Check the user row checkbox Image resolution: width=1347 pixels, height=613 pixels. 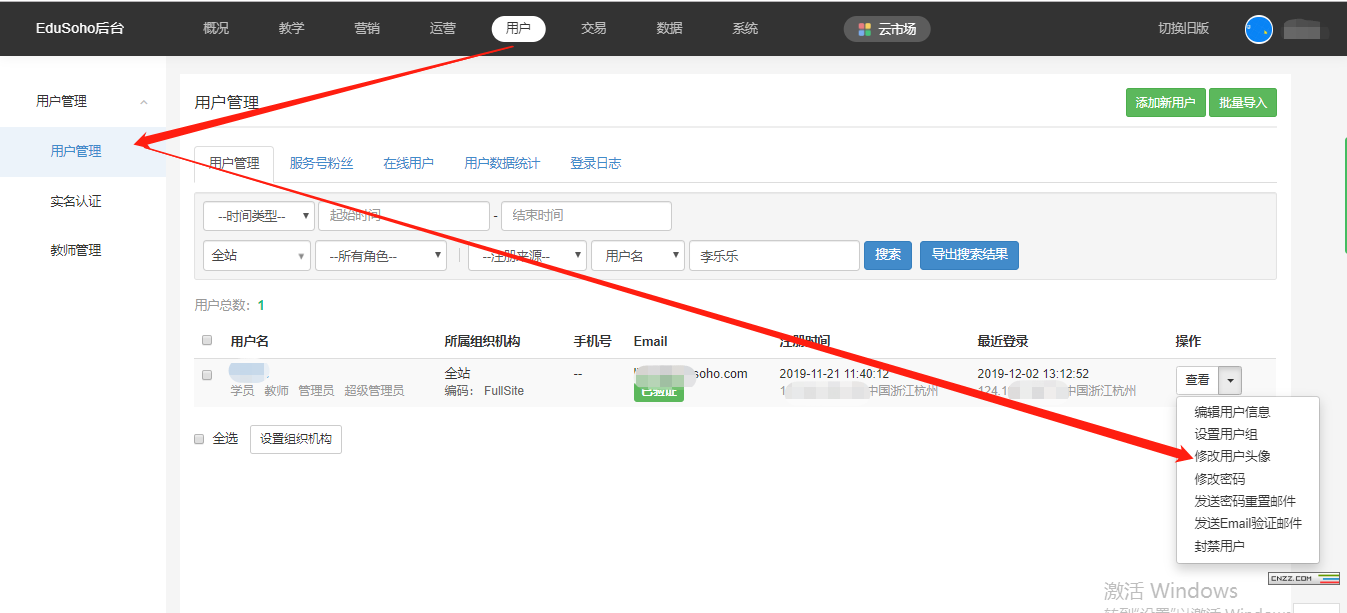click(207, 375)
